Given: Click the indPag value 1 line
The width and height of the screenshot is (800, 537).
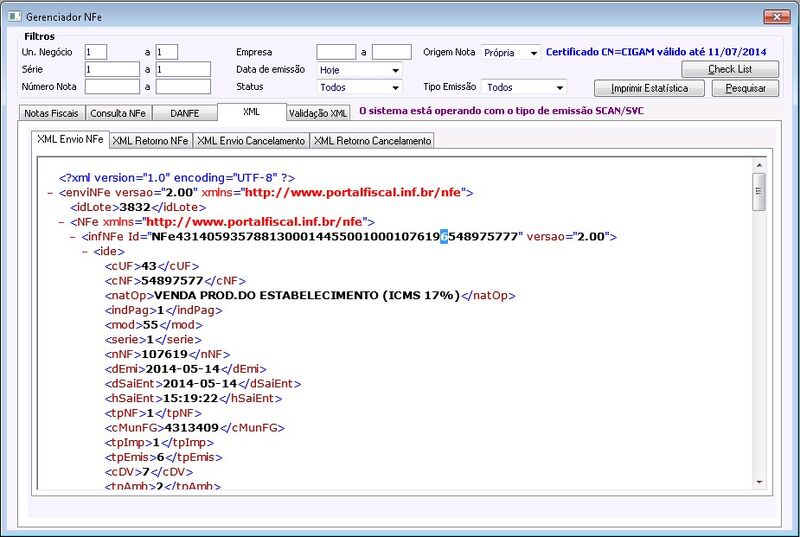Looking at the screenshot, I should [x=163, y=310].
